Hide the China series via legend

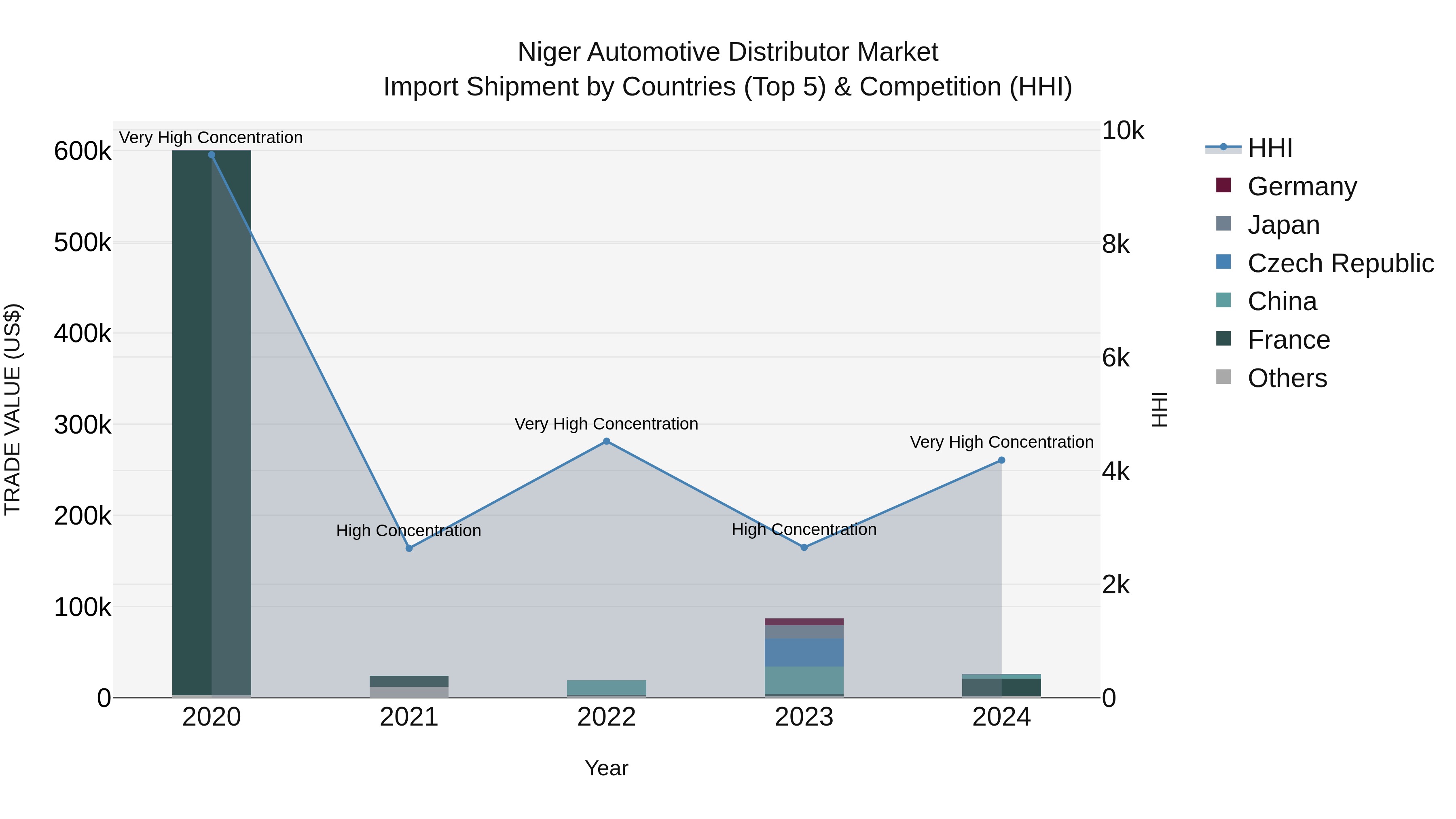click(1266, 301)
